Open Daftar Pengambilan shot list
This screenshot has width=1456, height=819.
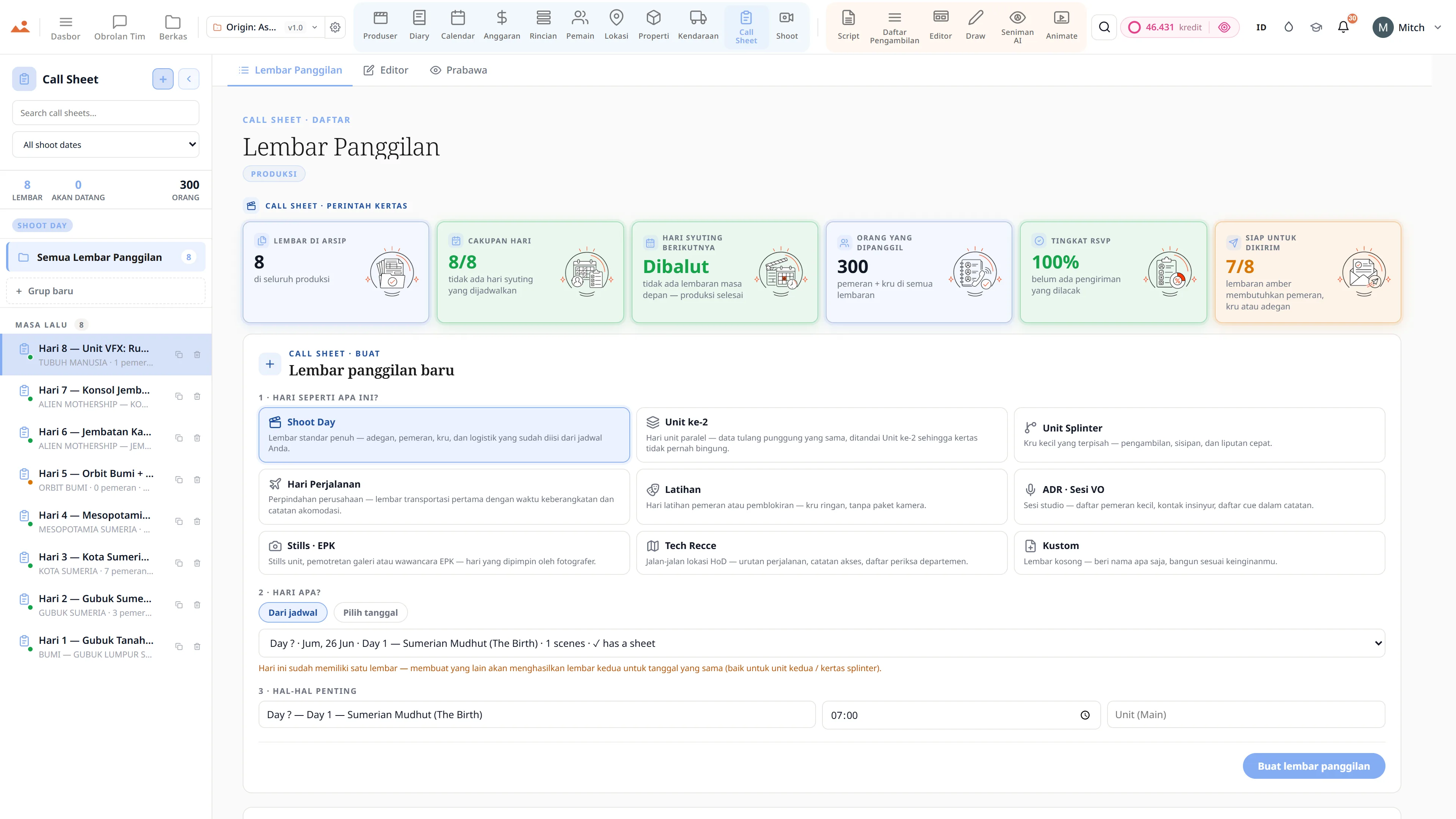click(894, 27)
